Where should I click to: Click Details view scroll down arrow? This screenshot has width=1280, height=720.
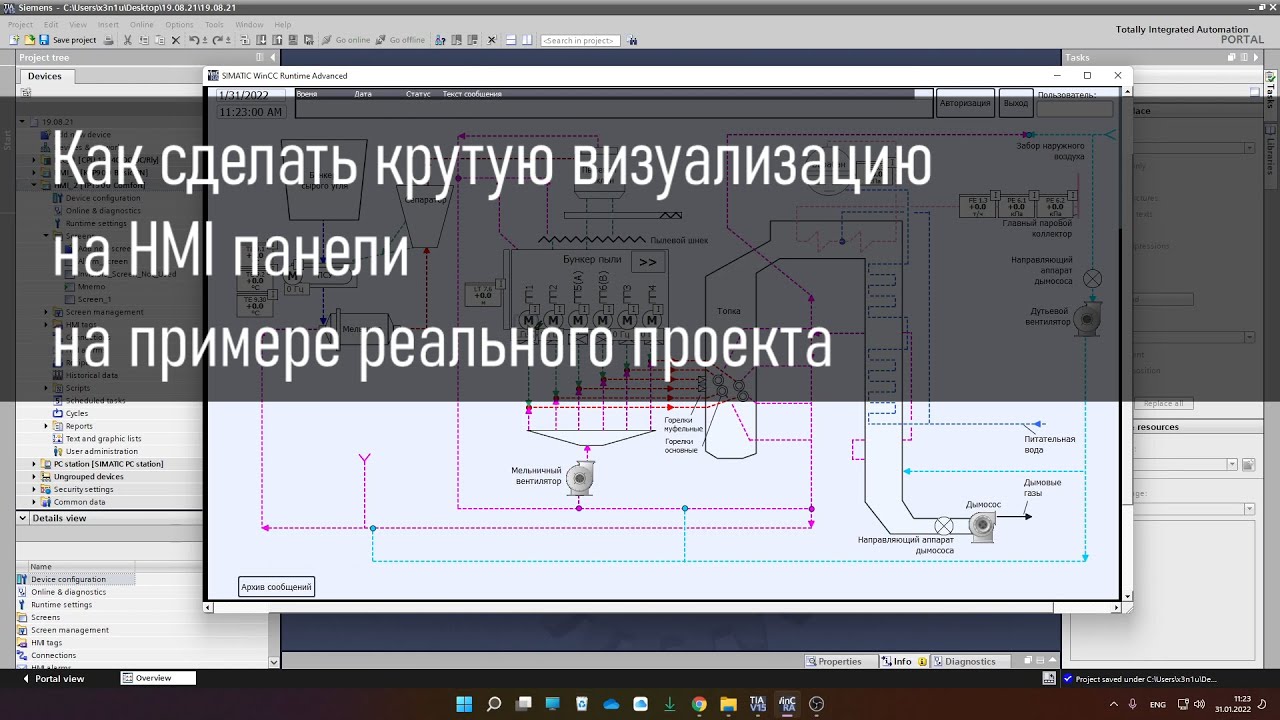[274, 662]
